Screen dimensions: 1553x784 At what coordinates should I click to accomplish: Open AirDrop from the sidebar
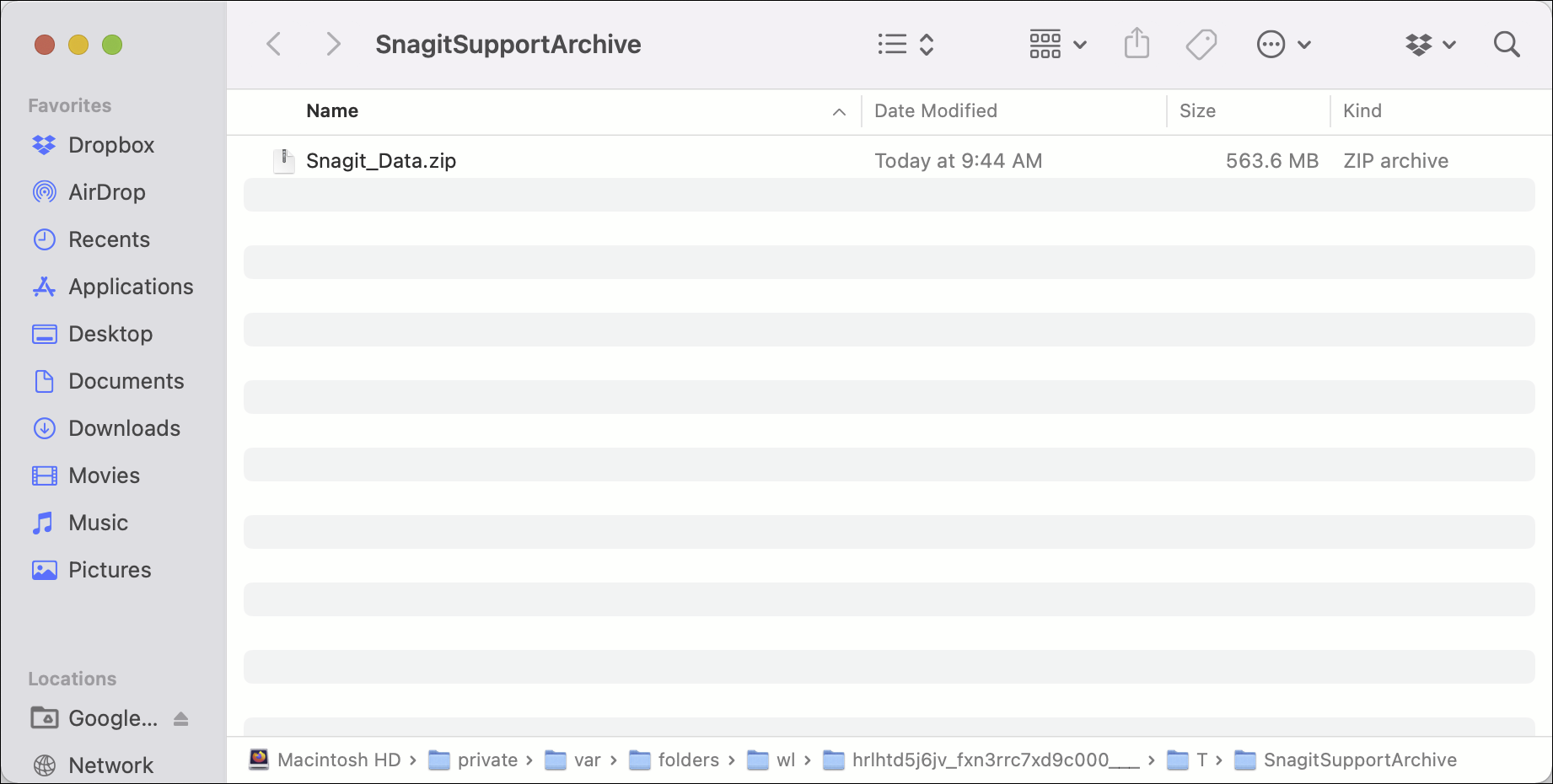click(x=106, y=192)
